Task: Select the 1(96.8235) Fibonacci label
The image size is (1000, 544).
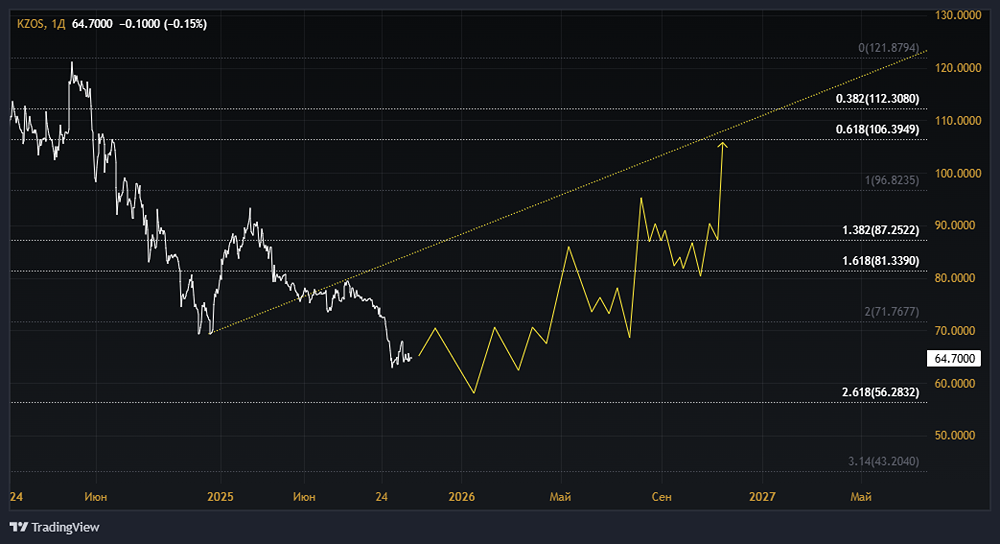Action: pos(892,180)
